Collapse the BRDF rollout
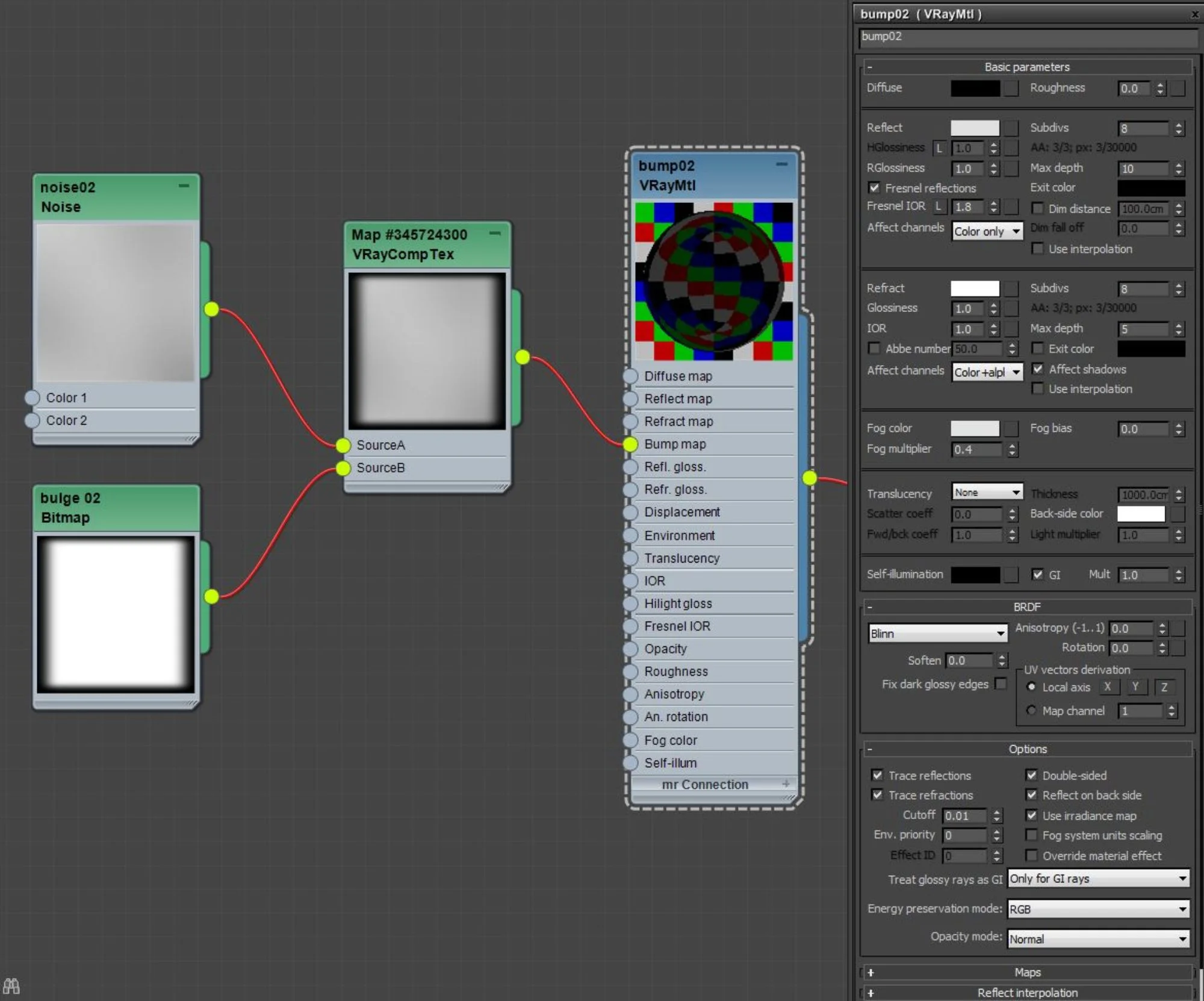1204x1001 pixels. coord(1028,607)
